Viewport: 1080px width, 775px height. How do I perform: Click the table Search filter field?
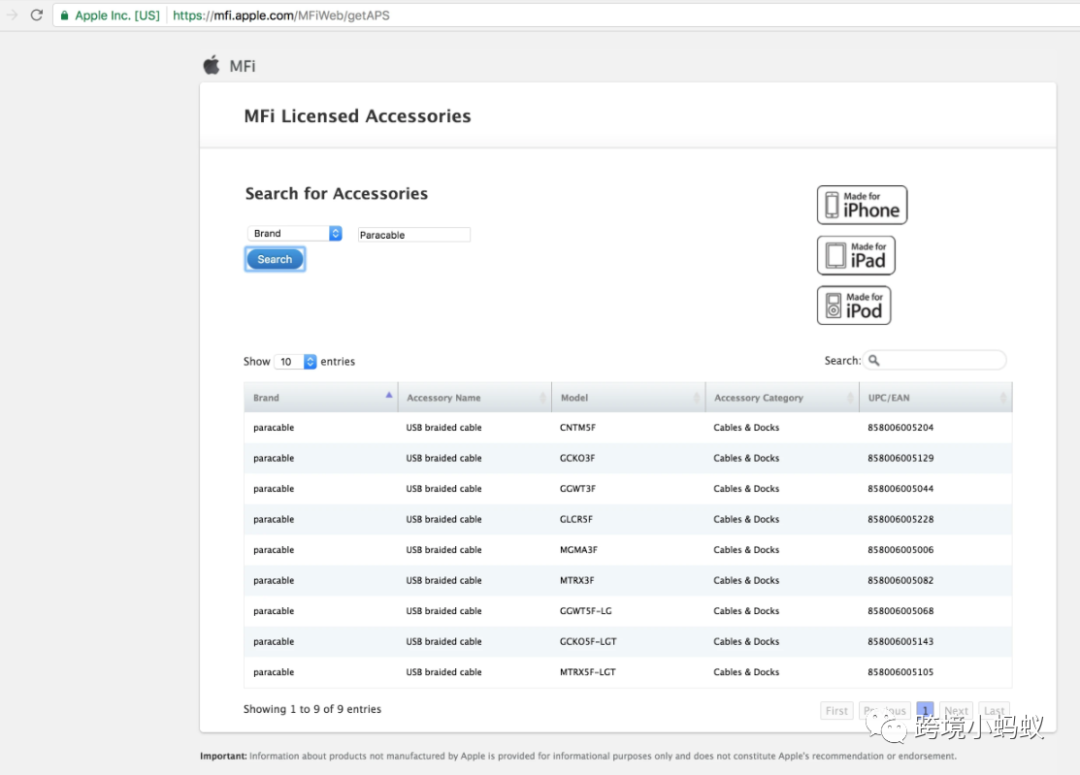point(935,360)
